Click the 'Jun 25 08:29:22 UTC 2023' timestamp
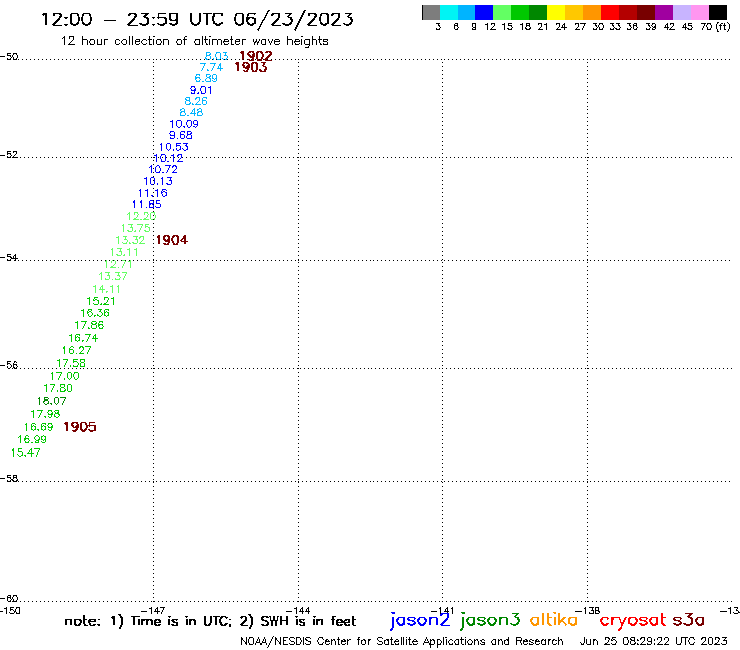 click(x=654, y=641)
